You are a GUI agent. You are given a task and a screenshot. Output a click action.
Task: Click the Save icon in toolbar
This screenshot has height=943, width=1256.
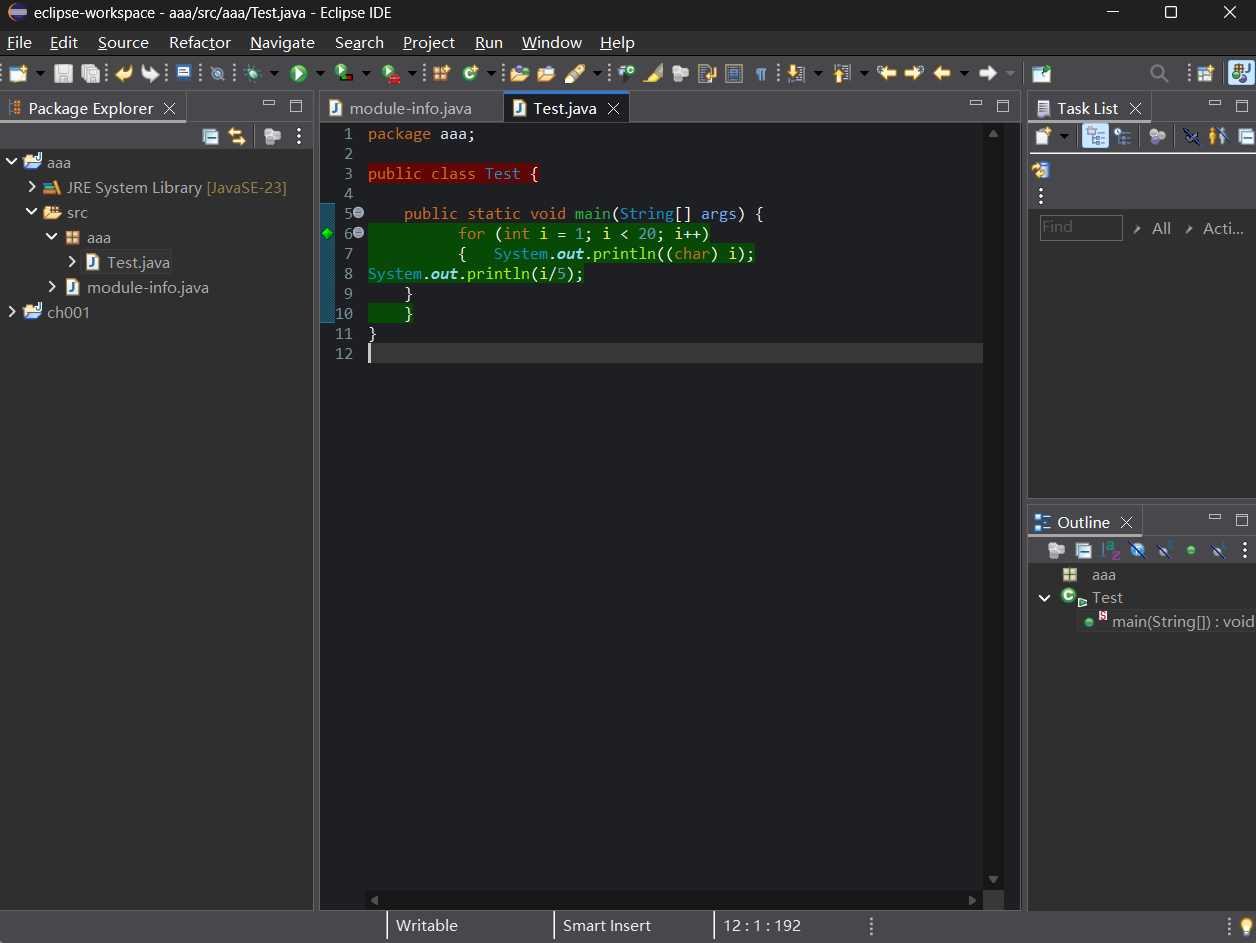coord(63,73)
